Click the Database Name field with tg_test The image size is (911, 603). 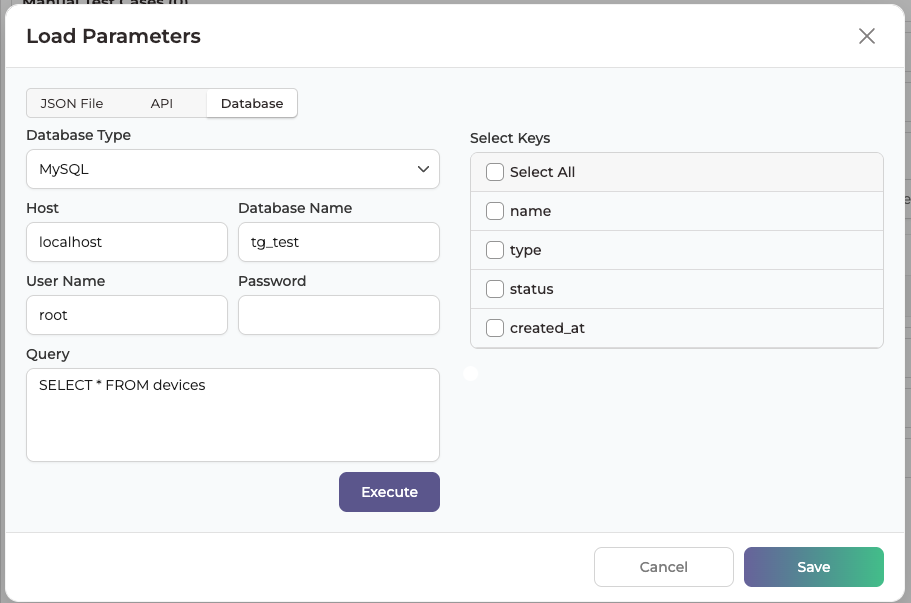(339, 242)
